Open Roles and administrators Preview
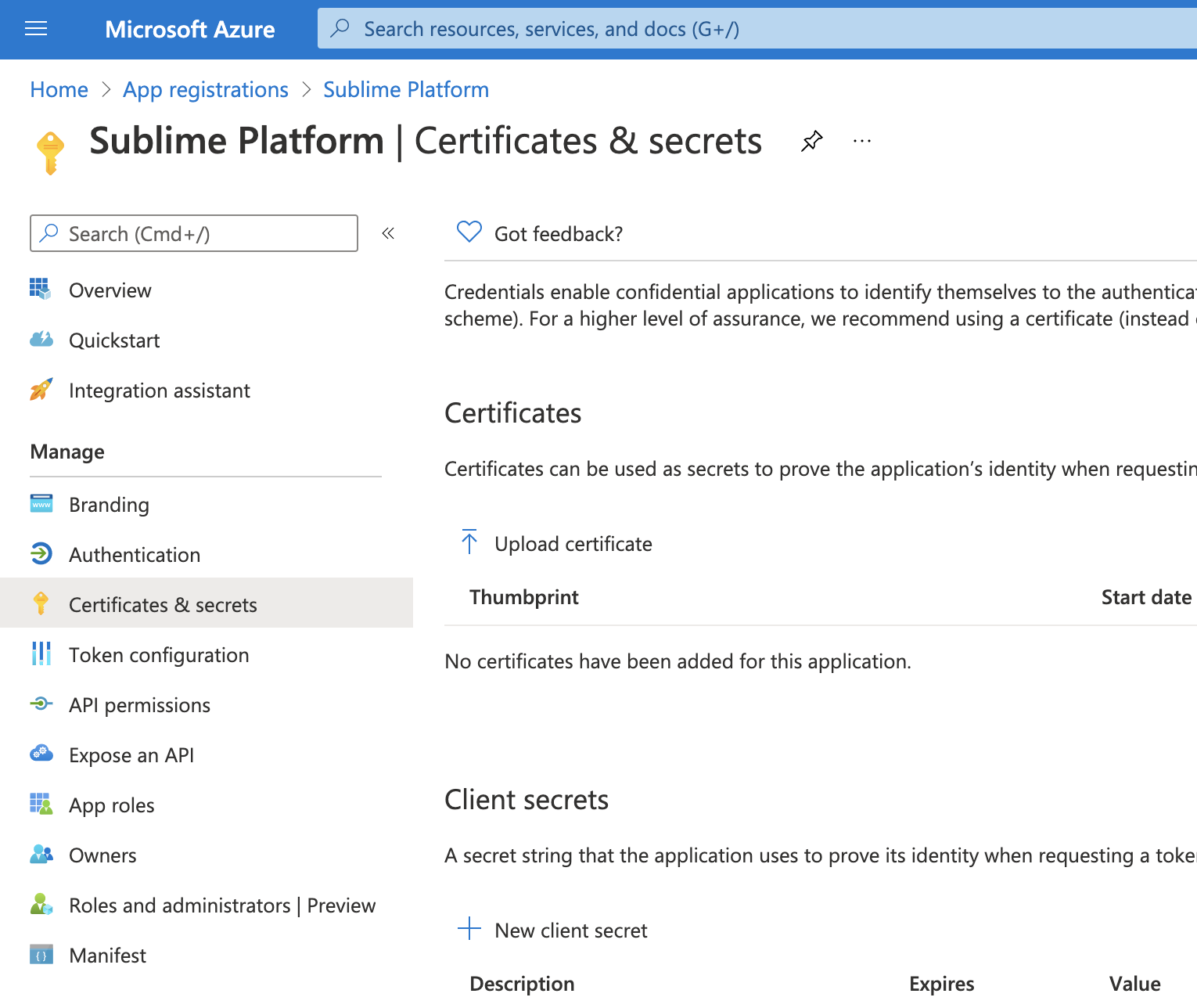Screen dimensions: 1197x1008 tap(222, 905)
